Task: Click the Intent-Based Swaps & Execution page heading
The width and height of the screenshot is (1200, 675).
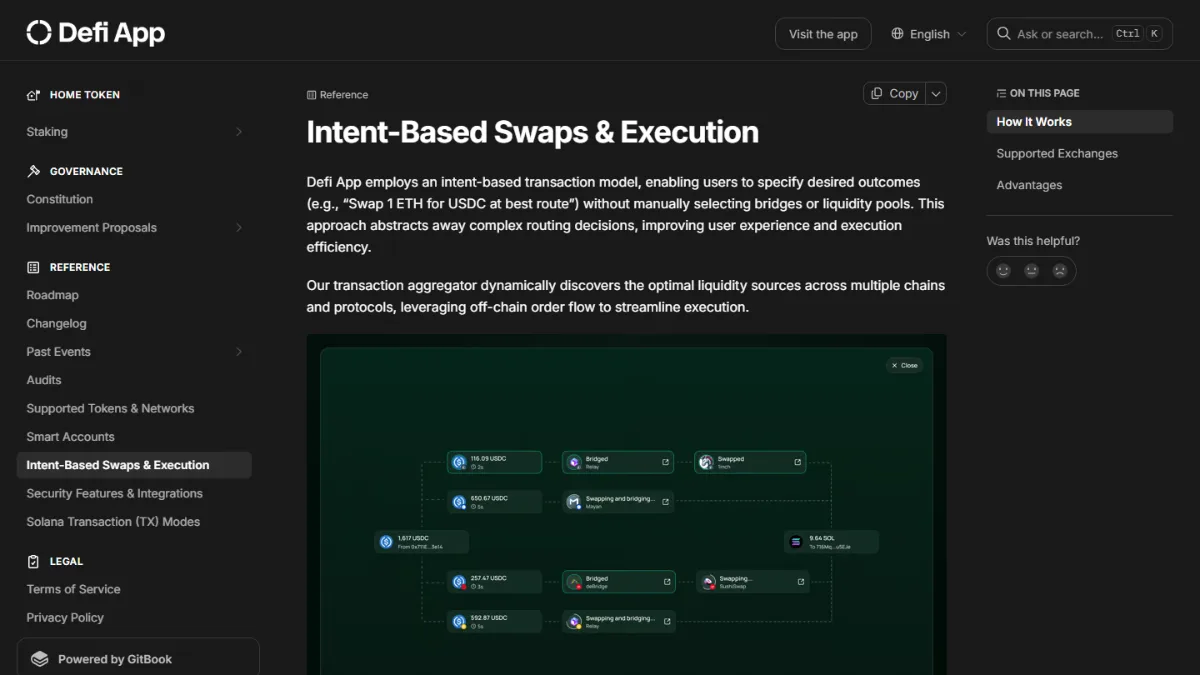Action: 532,132
